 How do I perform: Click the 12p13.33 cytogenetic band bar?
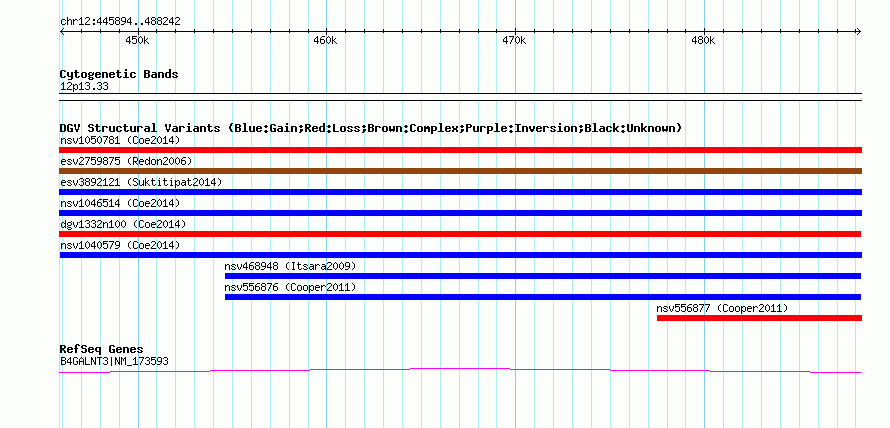pyautogui.click(x=460, y=97)
